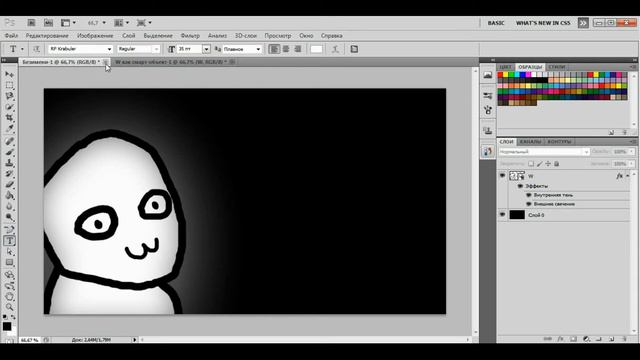Toggle lock all padlock icon

click(556, 164)
